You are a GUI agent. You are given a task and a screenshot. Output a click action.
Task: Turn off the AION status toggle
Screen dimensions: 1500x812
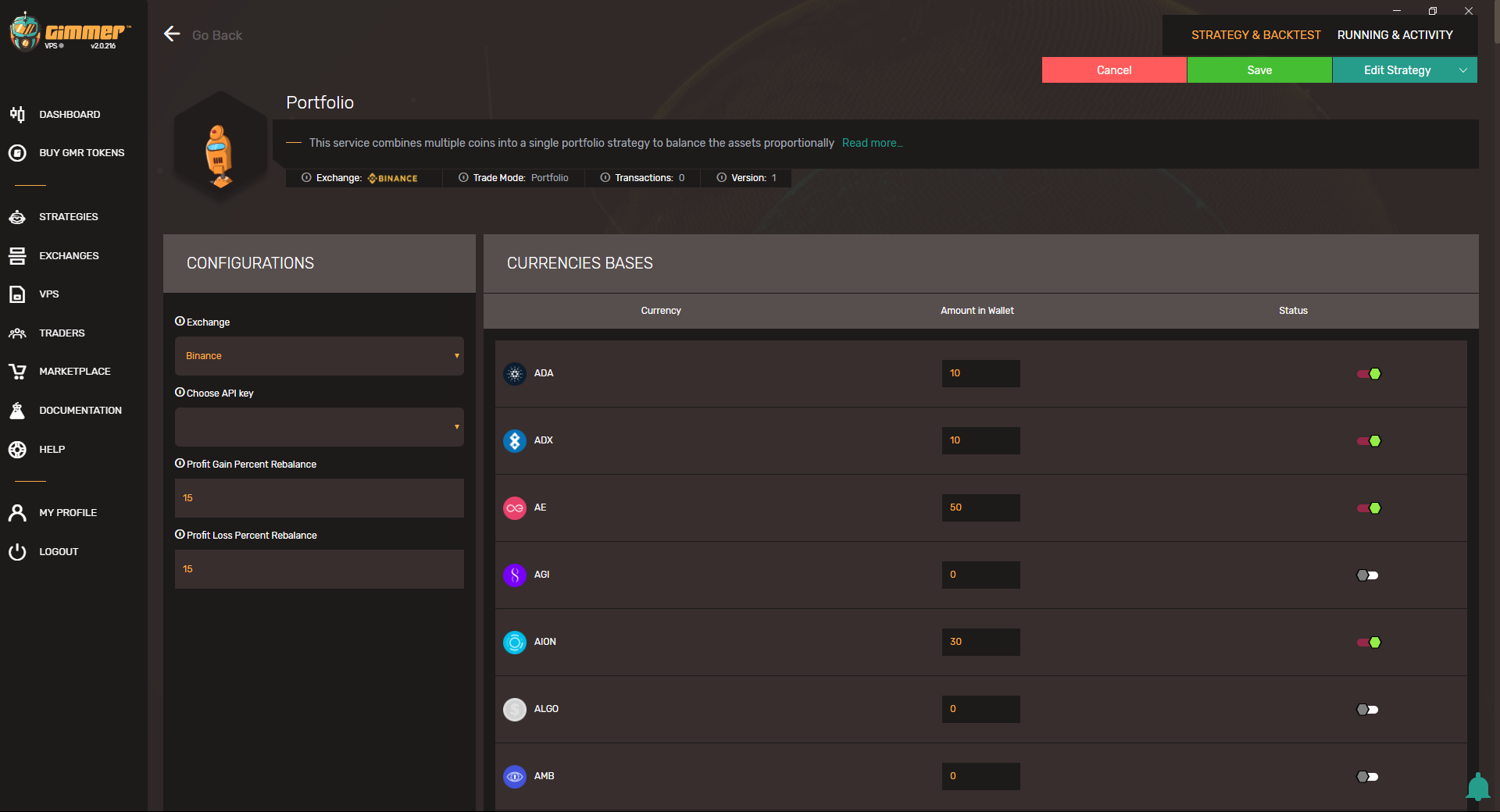(x=1369, y=643)
